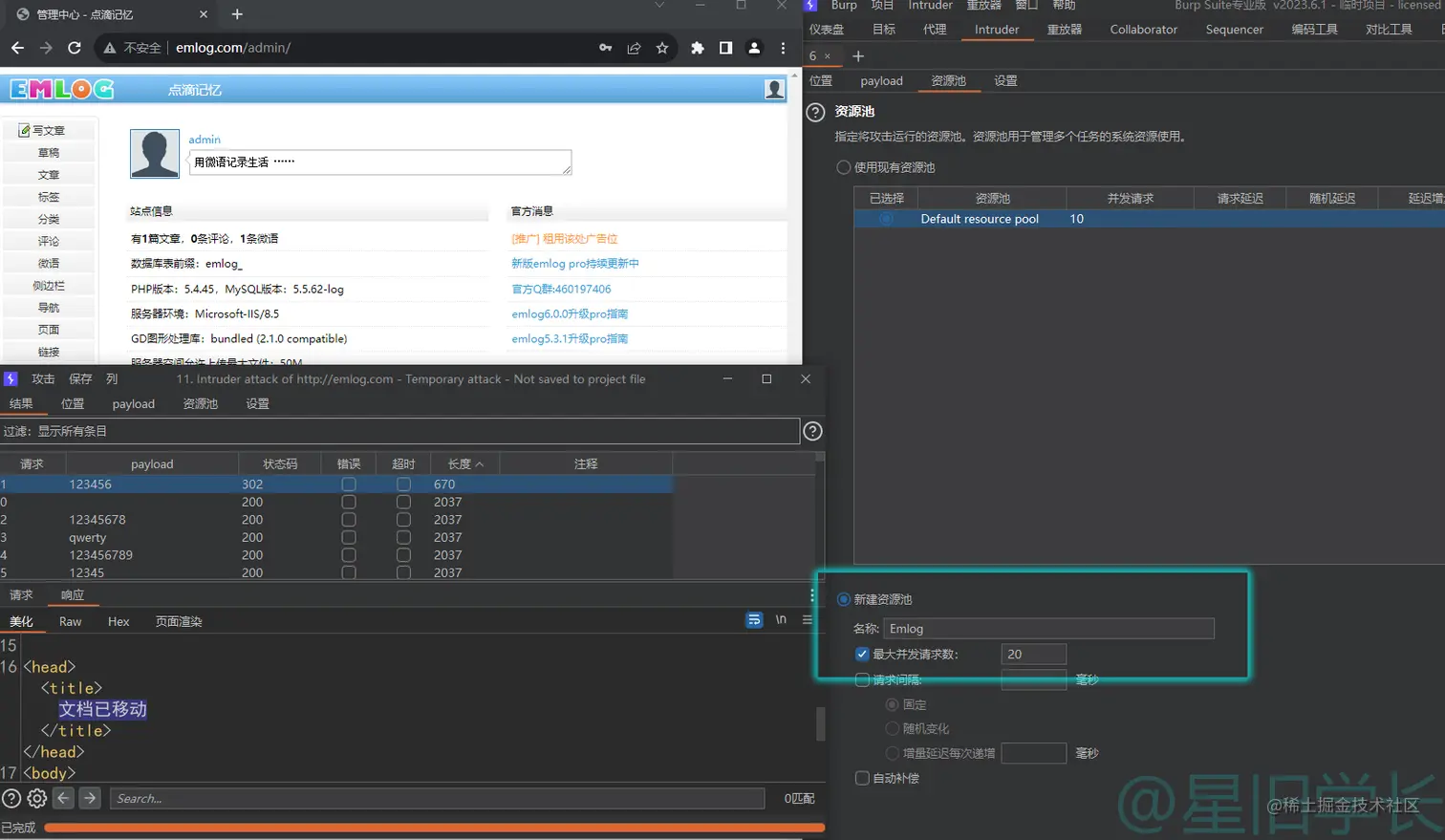Open the response viewer hamburger options menu
Image resolution: width=1445 pixels, height=840 pixels.
(808, 620)
